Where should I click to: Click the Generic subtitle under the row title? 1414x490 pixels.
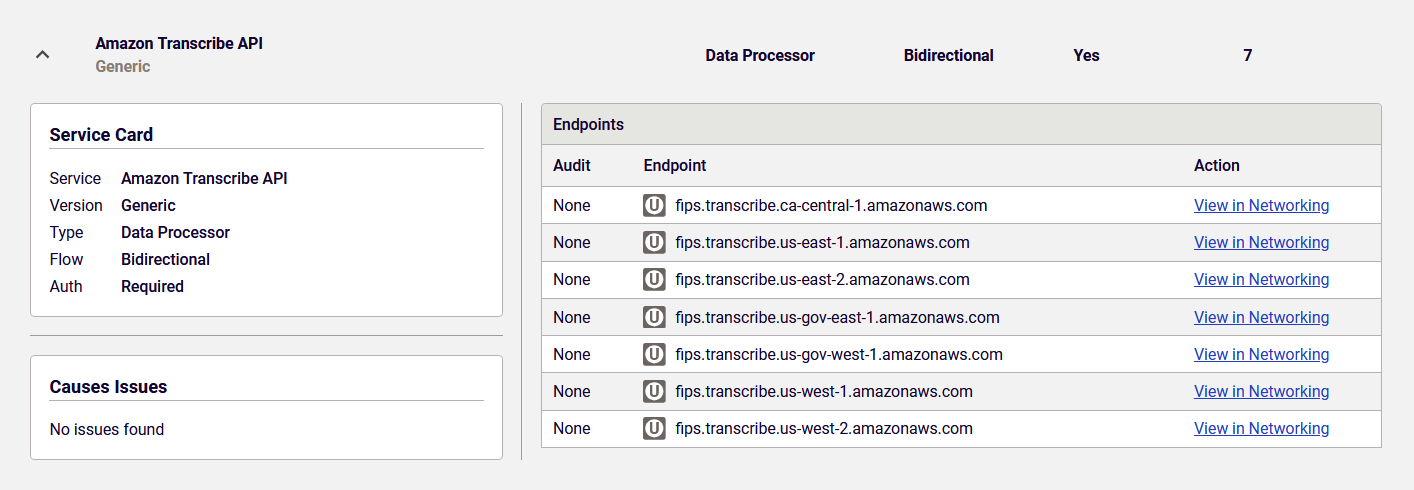pos(123,67)
